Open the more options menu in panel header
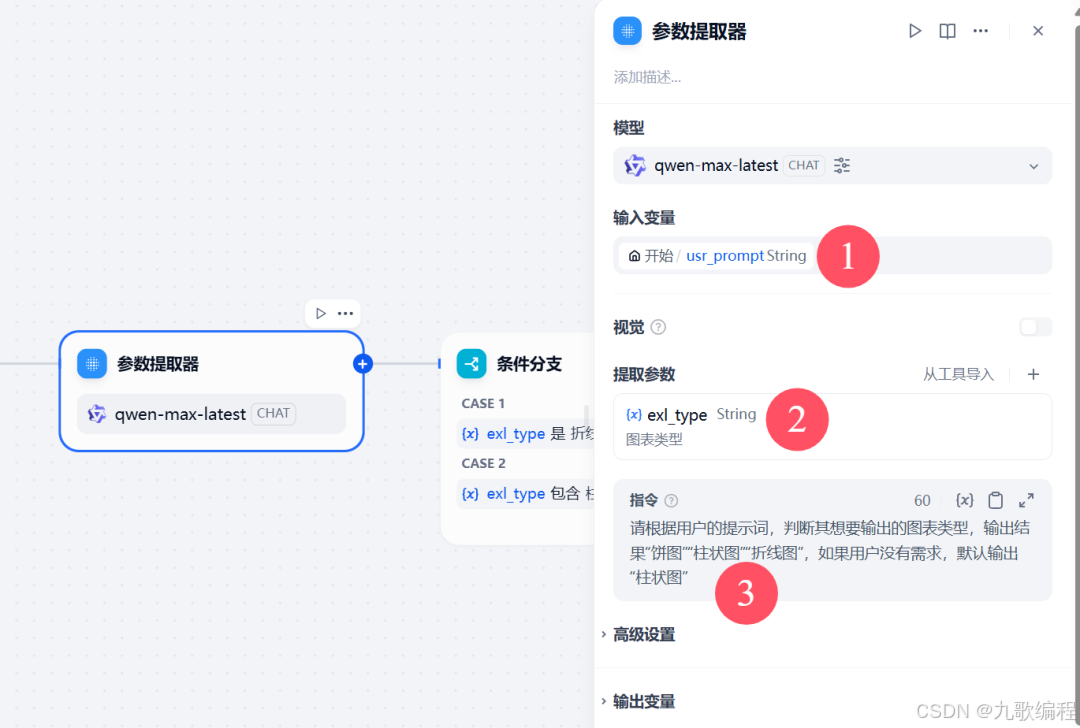The height and width of the screenshot is (728, 1080). pyautogui.click(x=980, y=31)
